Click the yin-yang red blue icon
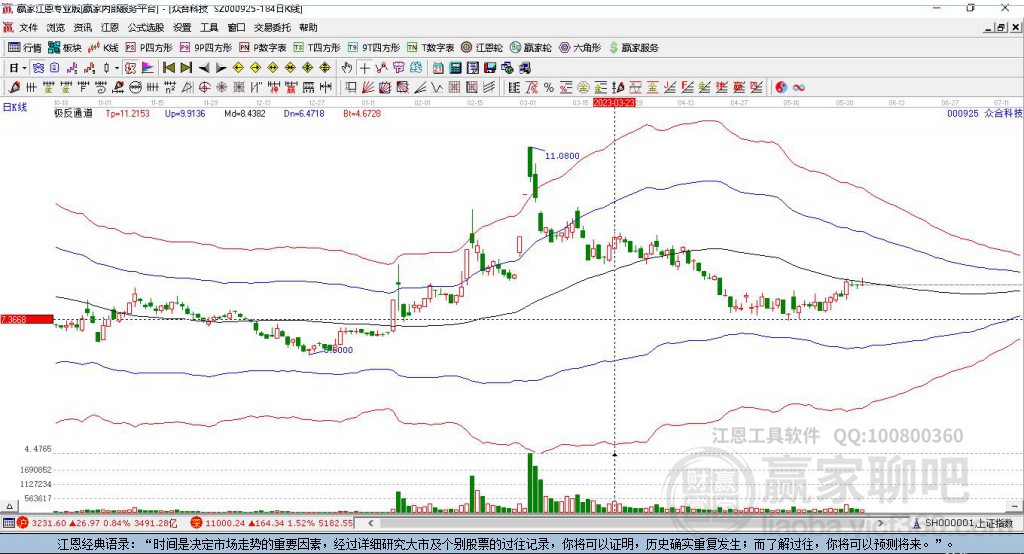This screenshot has height=554, width=1024. point(781,88)
